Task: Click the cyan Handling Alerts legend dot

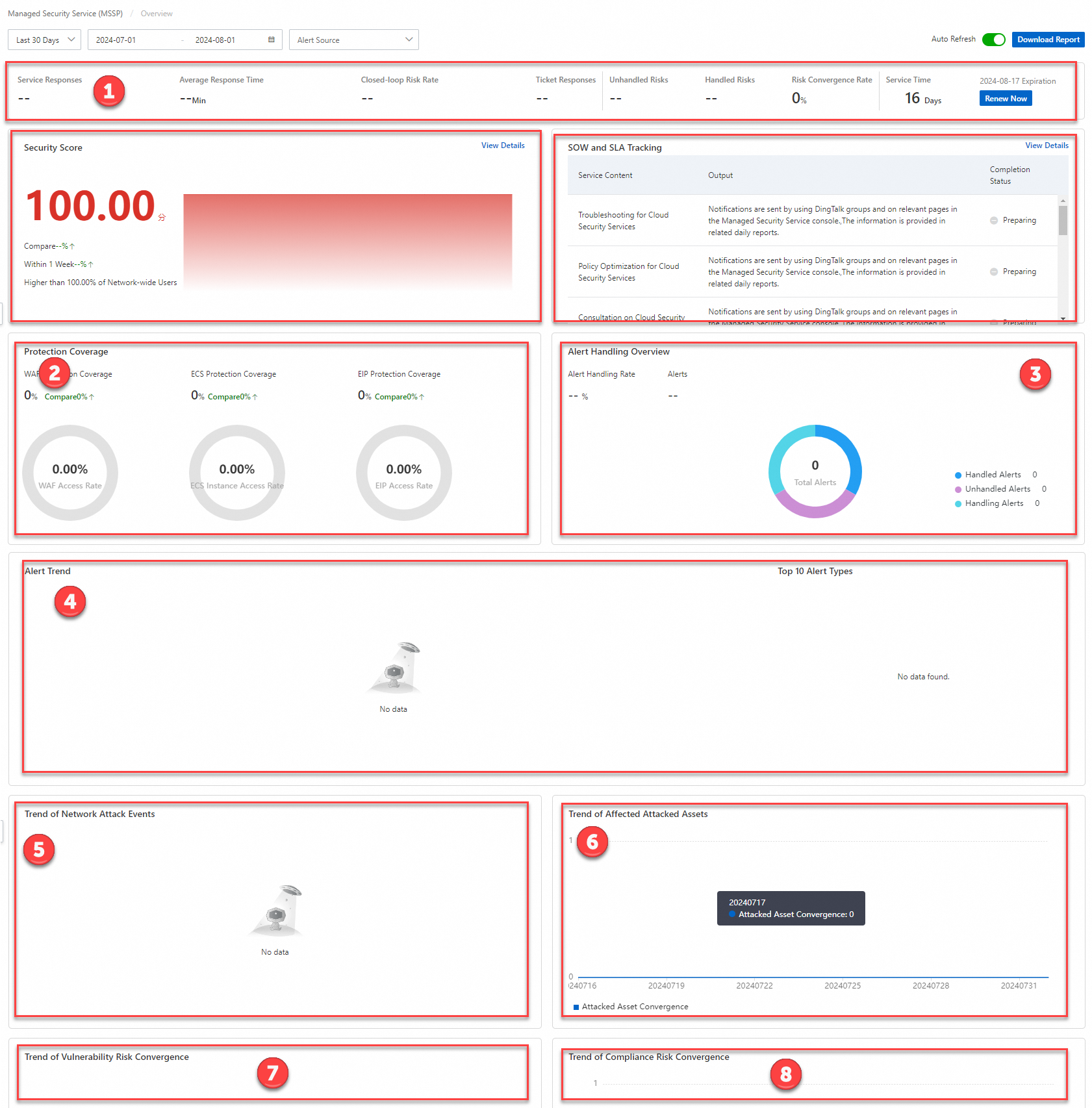Action: (x=958, y=504)
